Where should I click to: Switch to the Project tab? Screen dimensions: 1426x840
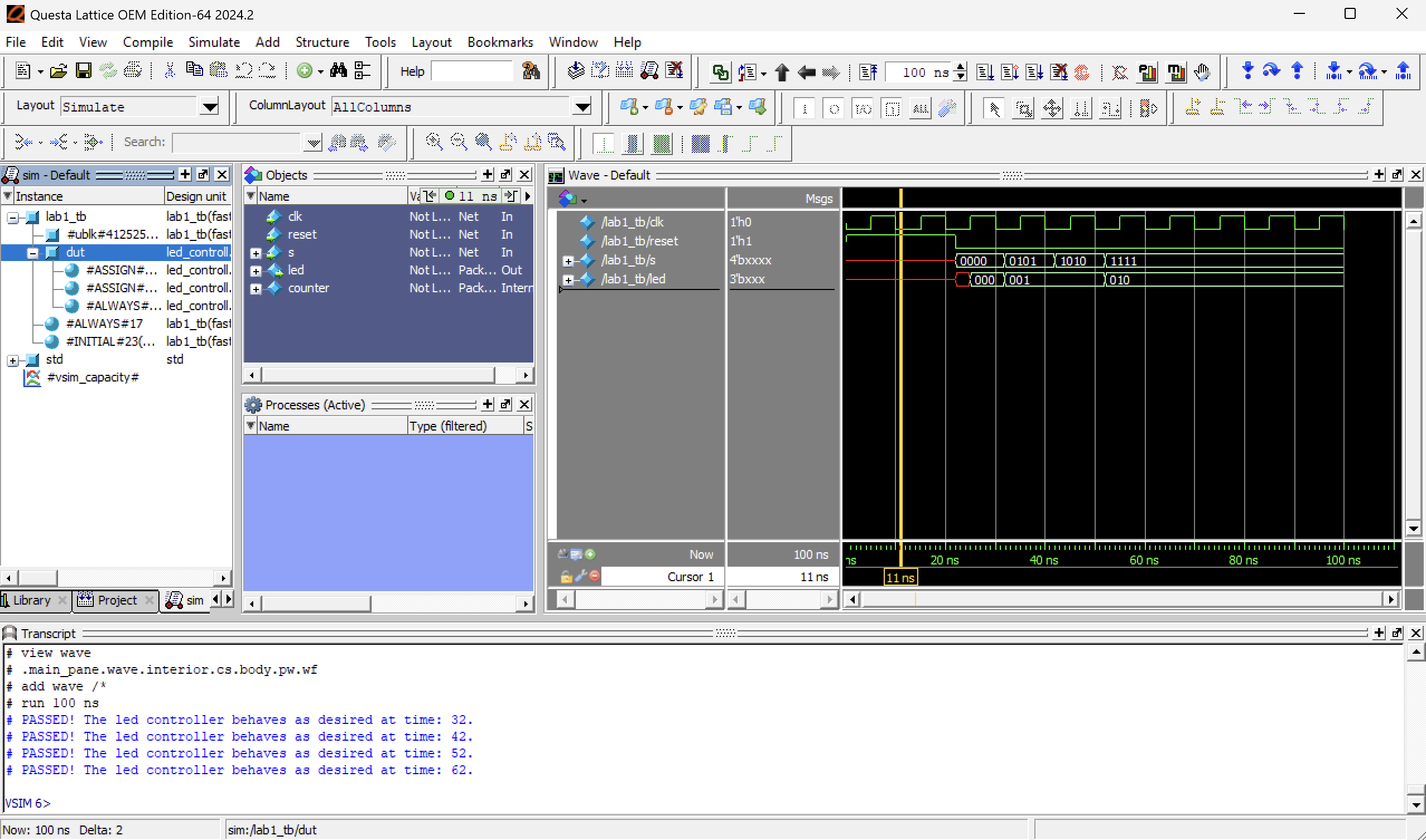tap(117, 600)
